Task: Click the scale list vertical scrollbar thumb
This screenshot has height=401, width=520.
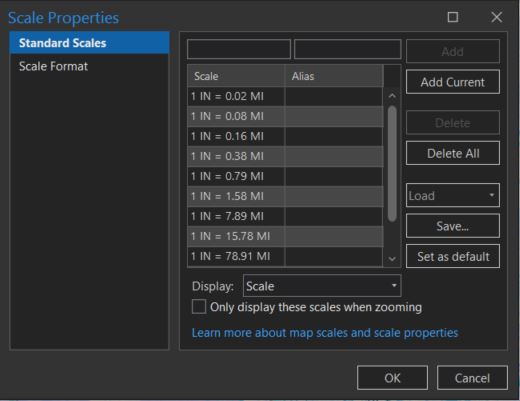Action: point(392,163)
